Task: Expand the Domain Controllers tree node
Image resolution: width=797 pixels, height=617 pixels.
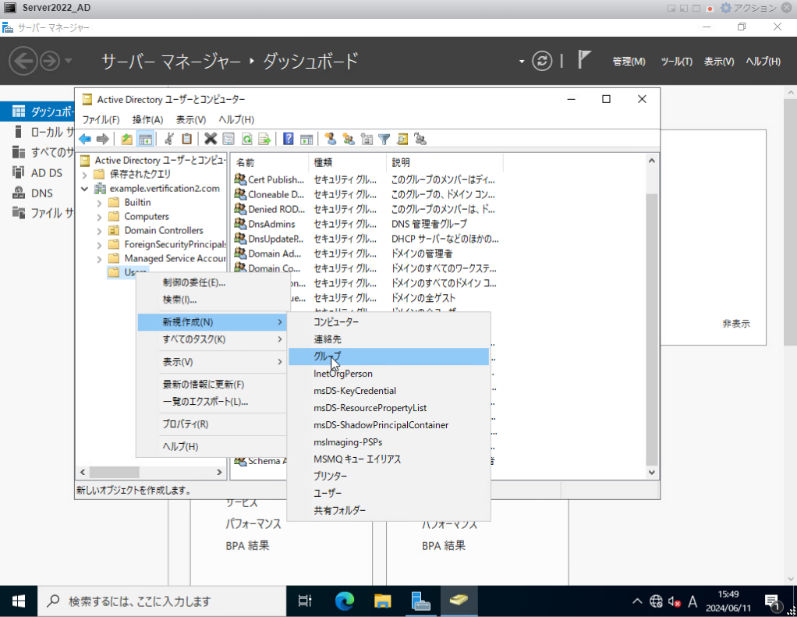Action: (99, 231)
